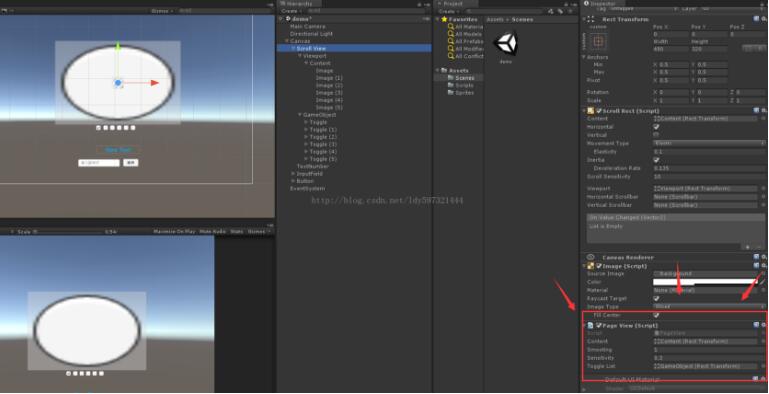Click the Page View script icon
Screen dimensions: 769x394
click(590, 325)
